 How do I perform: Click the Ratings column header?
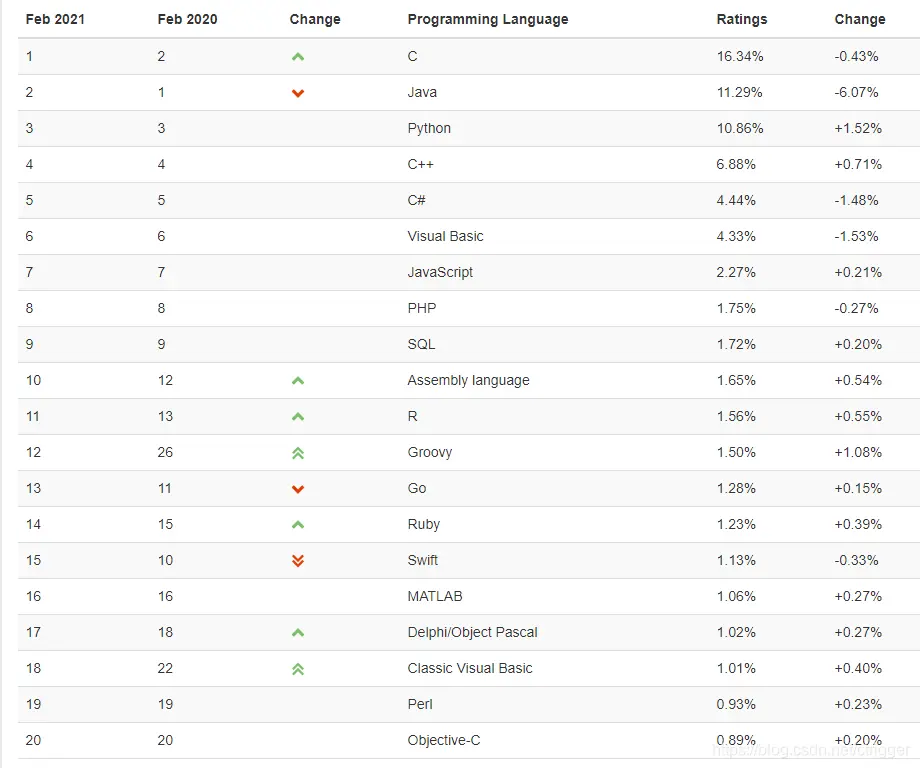tap(742, 19)
